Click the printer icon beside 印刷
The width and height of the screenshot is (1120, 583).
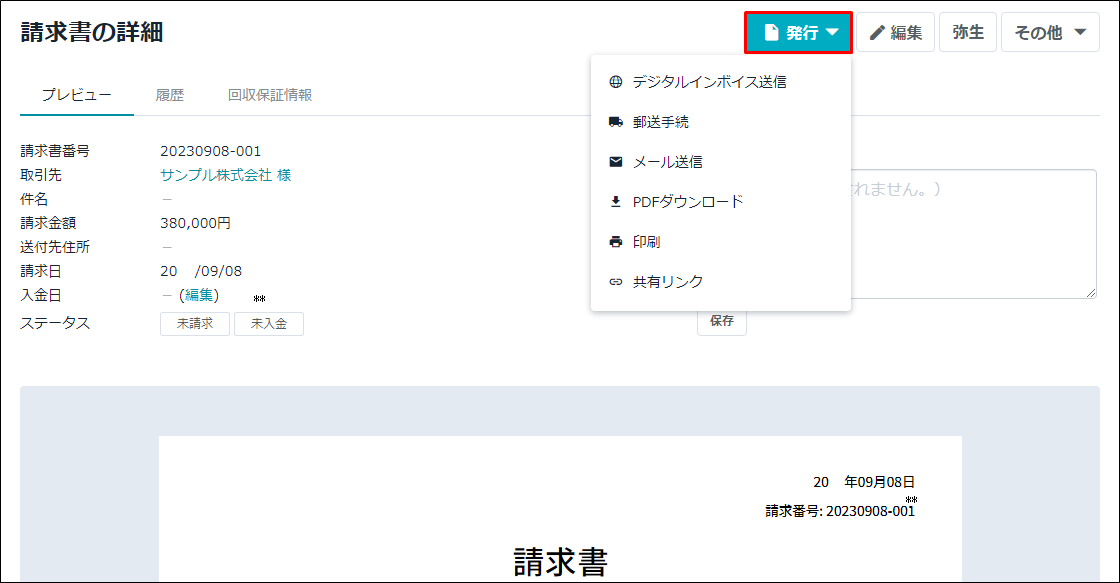[x=616, y=242]
